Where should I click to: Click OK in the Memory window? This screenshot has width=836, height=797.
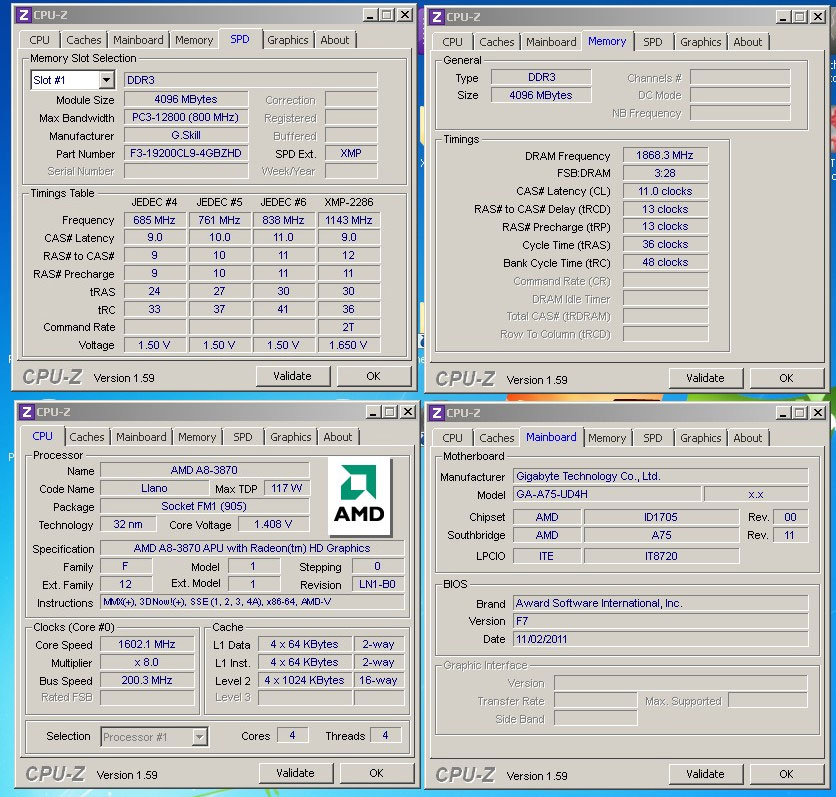786,378
